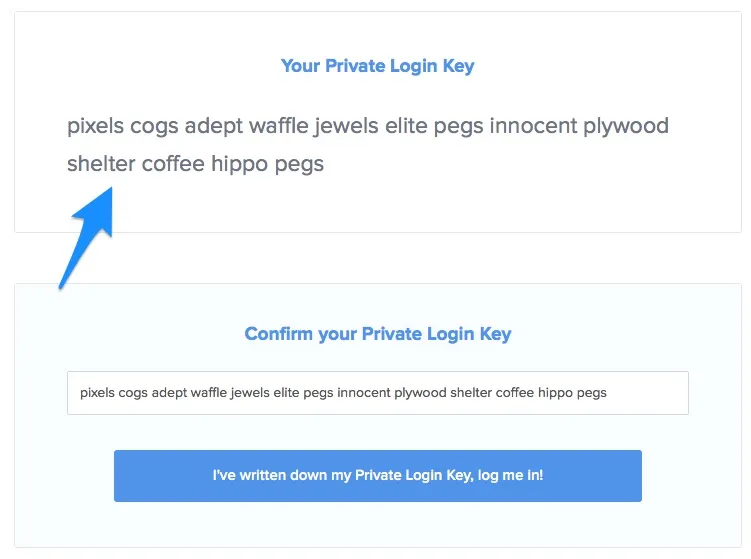The image size is (751, 559).
Task: Click the word "coffee" in the displayed key
Action: (x=173, y=164)
